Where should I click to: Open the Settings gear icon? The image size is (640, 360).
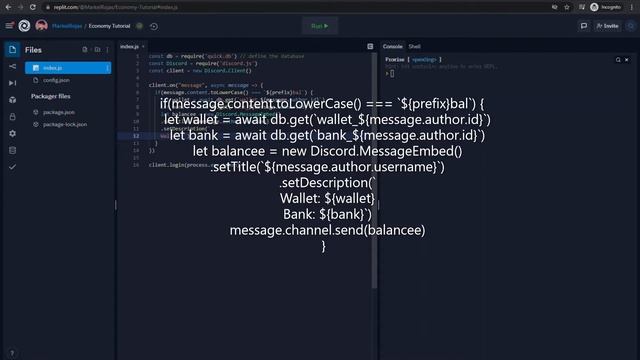coord(12,133)
